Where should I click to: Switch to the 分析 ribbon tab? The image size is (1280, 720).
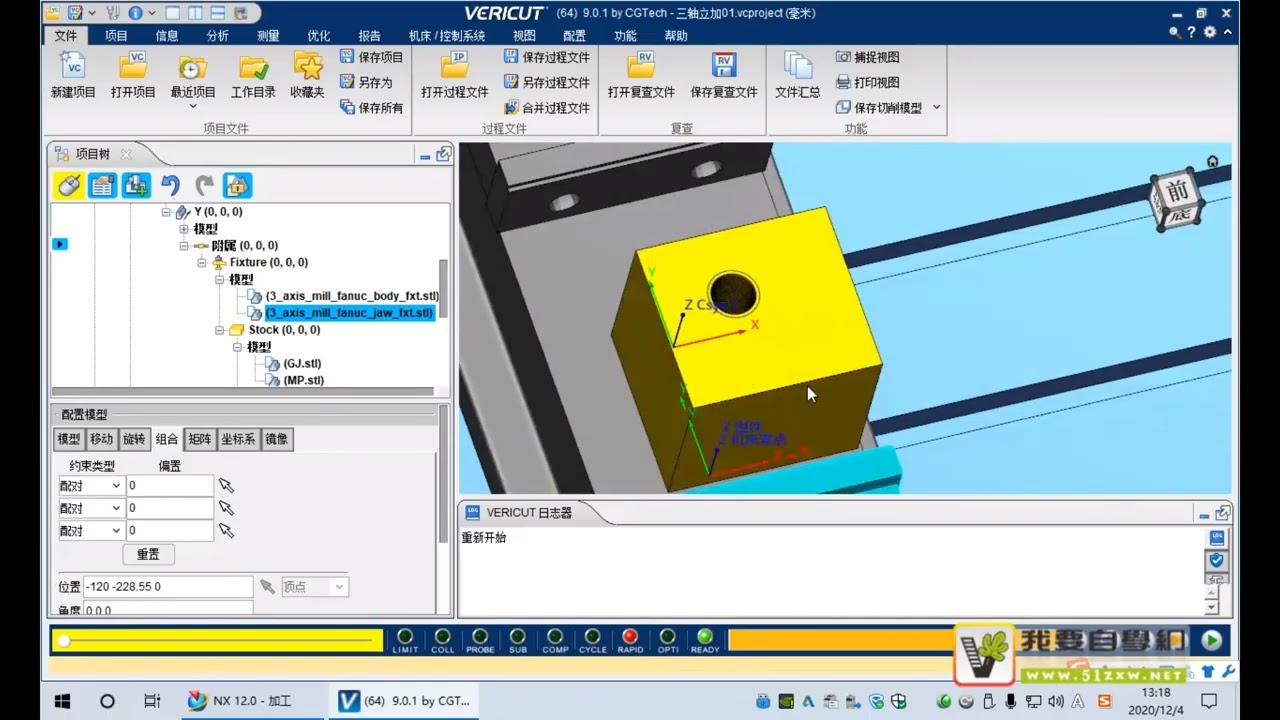[x=217, y=36]
